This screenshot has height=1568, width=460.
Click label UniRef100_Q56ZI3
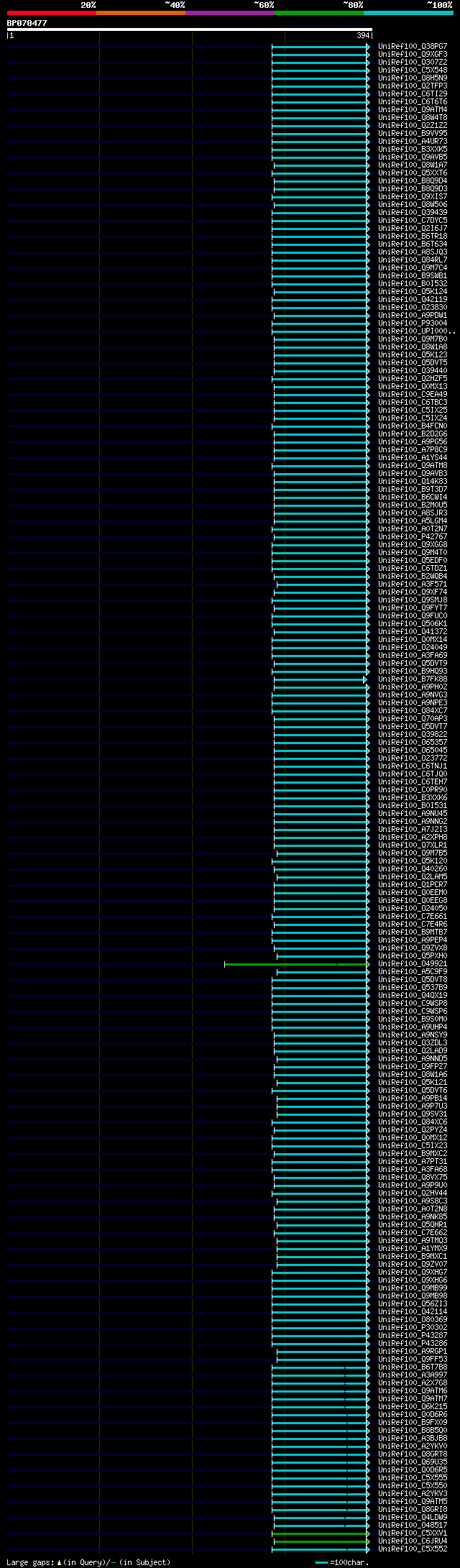[413, 1303]
